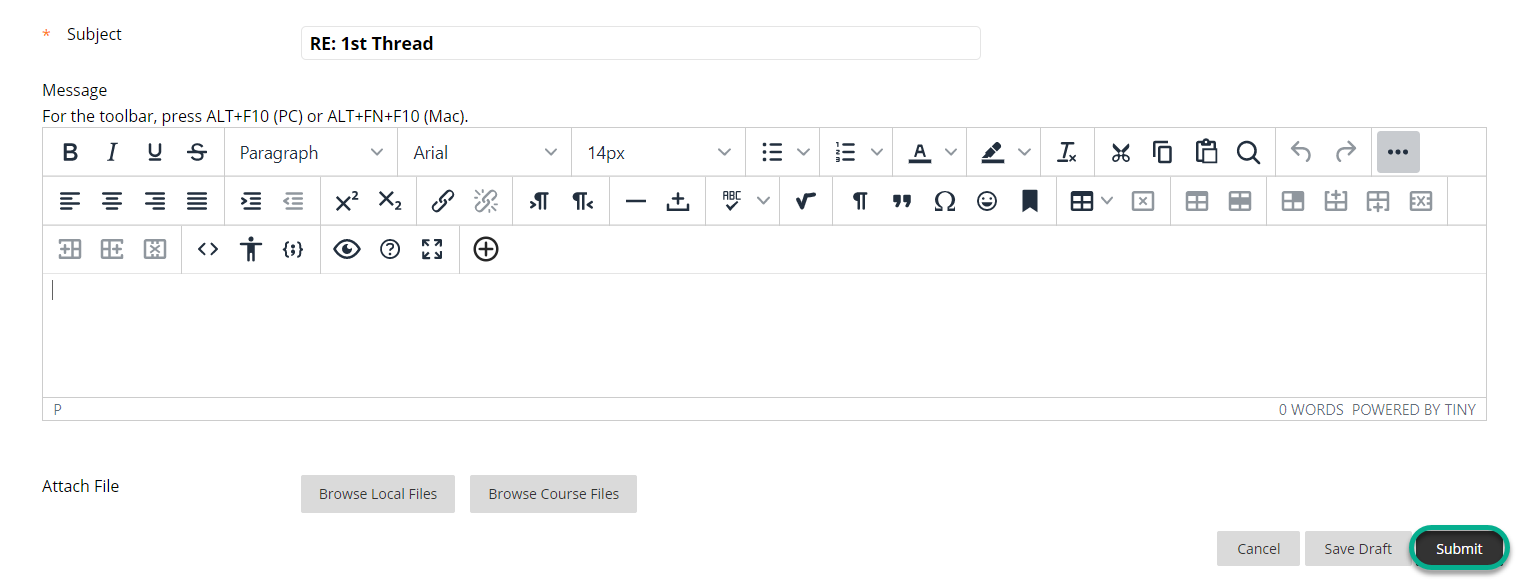Image resolution: width=1520 pixels, height=580 pixels.
Task: Insert a link with the chain icon
Action: (x=442, y=201)
